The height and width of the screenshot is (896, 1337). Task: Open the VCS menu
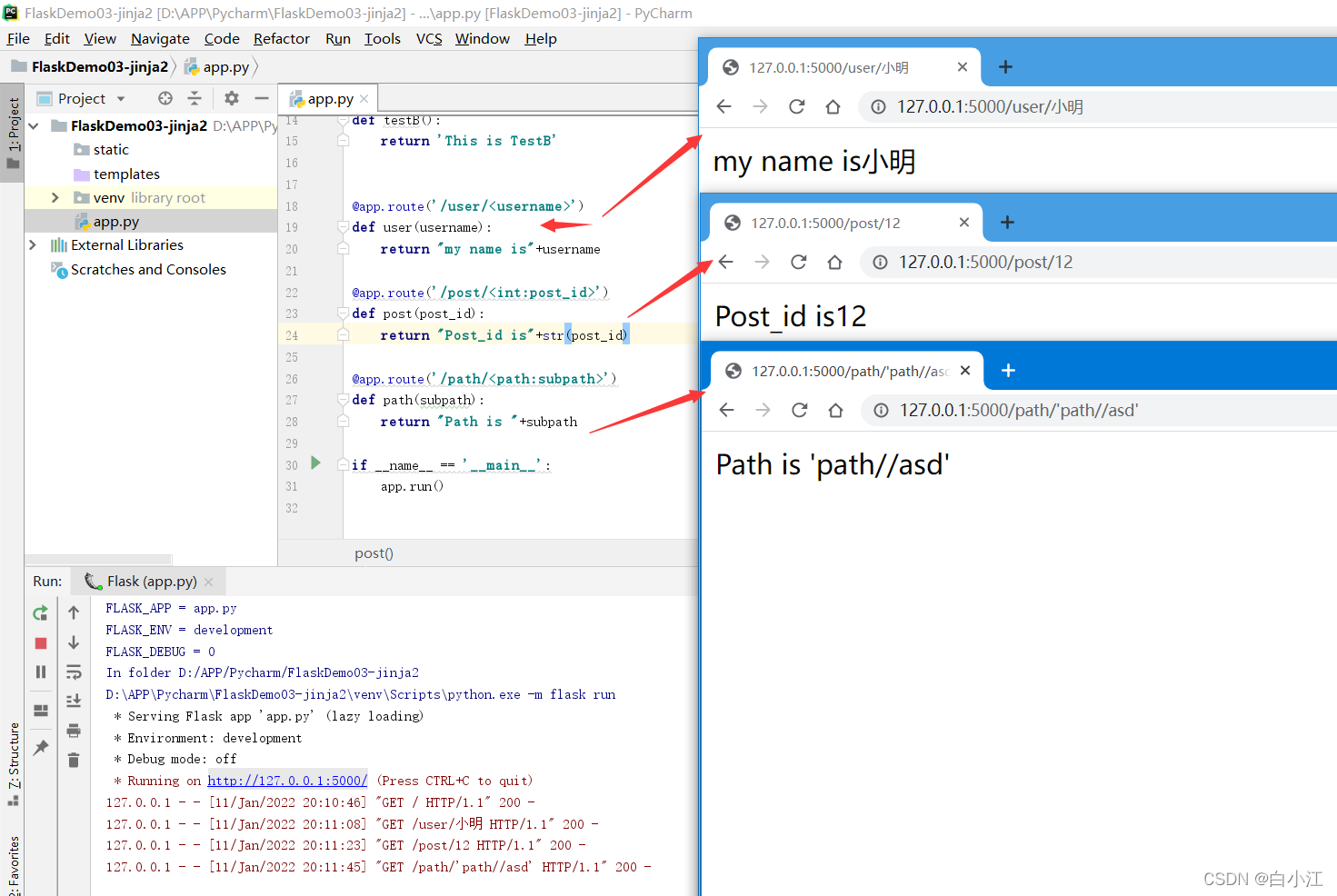click(429, 38)
